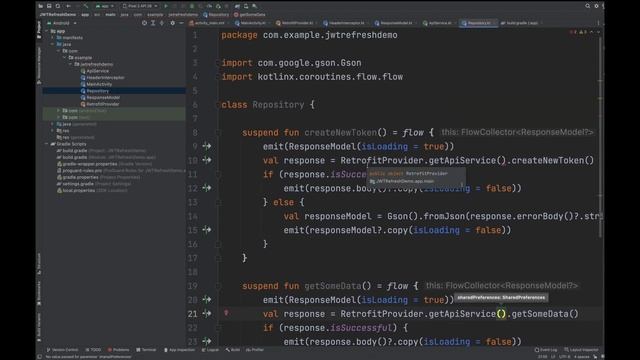The width and height of the screenshot is (640, 360).
Task: Open the Layout Inspector tool window
Action: 581,350
